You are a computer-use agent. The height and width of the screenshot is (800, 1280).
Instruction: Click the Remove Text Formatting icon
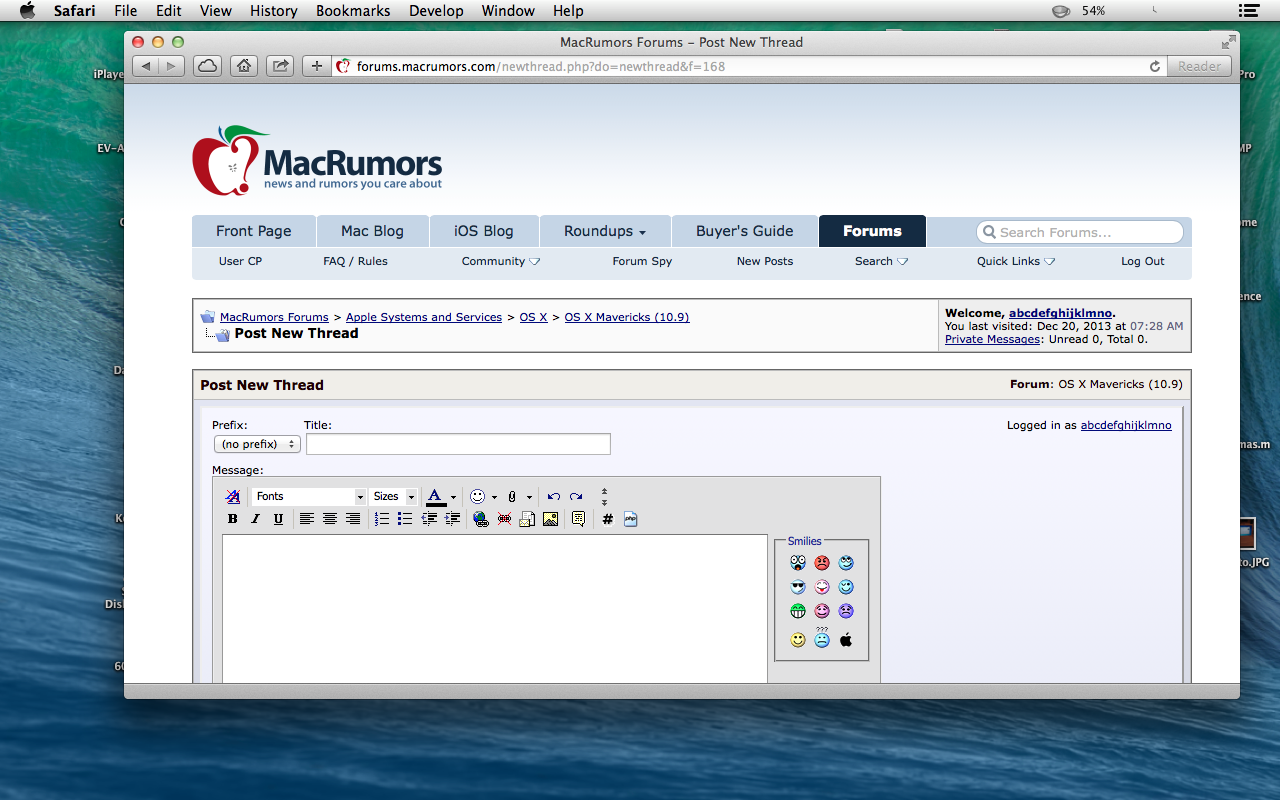click(232, 496)
